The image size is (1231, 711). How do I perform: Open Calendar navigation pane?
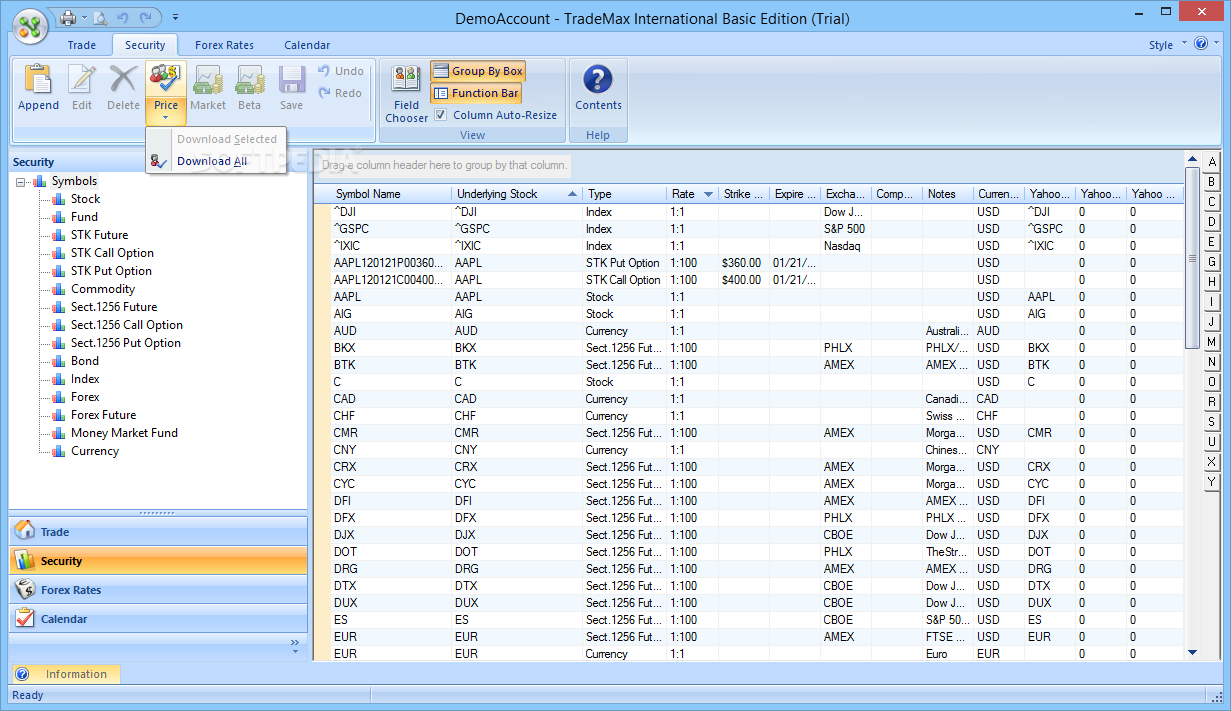click(158, 619)
